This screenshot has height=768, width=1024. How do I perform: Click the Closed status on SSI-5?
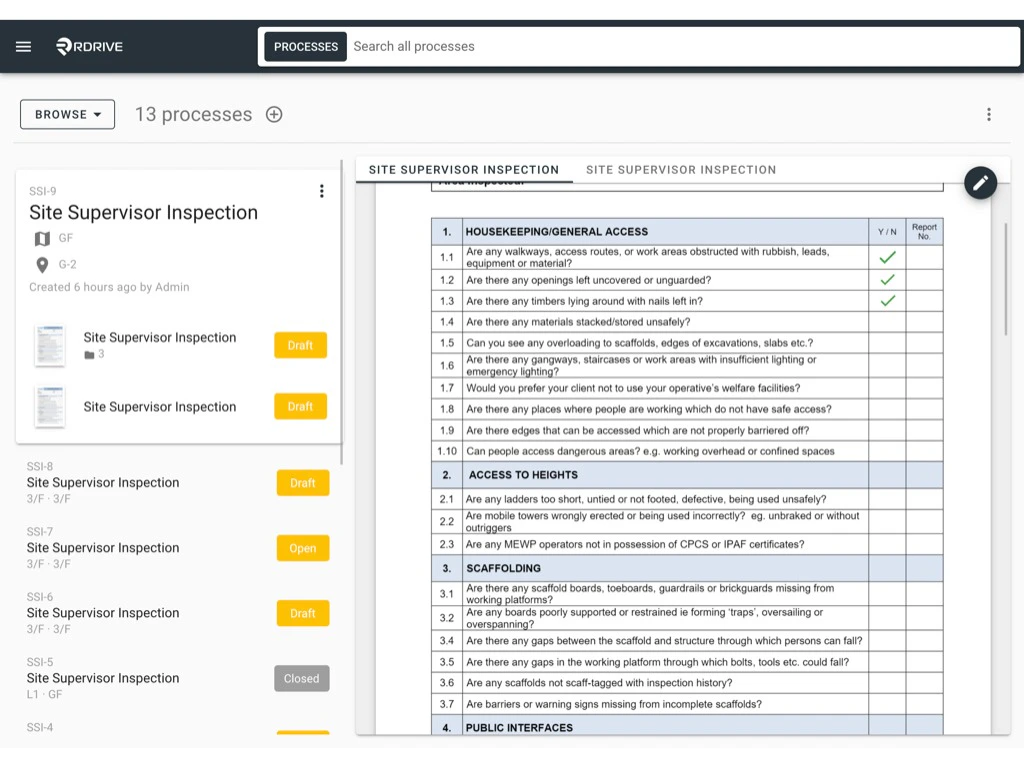(x=302, y=679)
